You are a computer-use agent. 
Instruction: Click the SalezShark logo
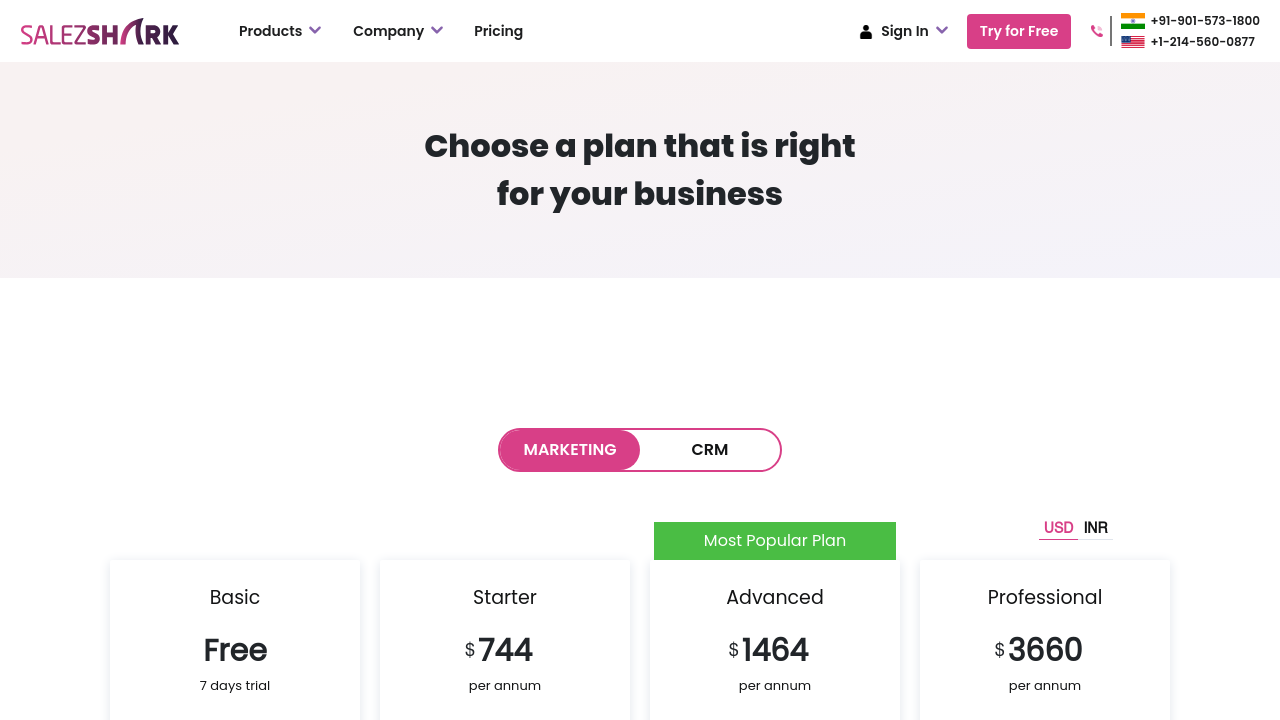(x=100, y=32)
